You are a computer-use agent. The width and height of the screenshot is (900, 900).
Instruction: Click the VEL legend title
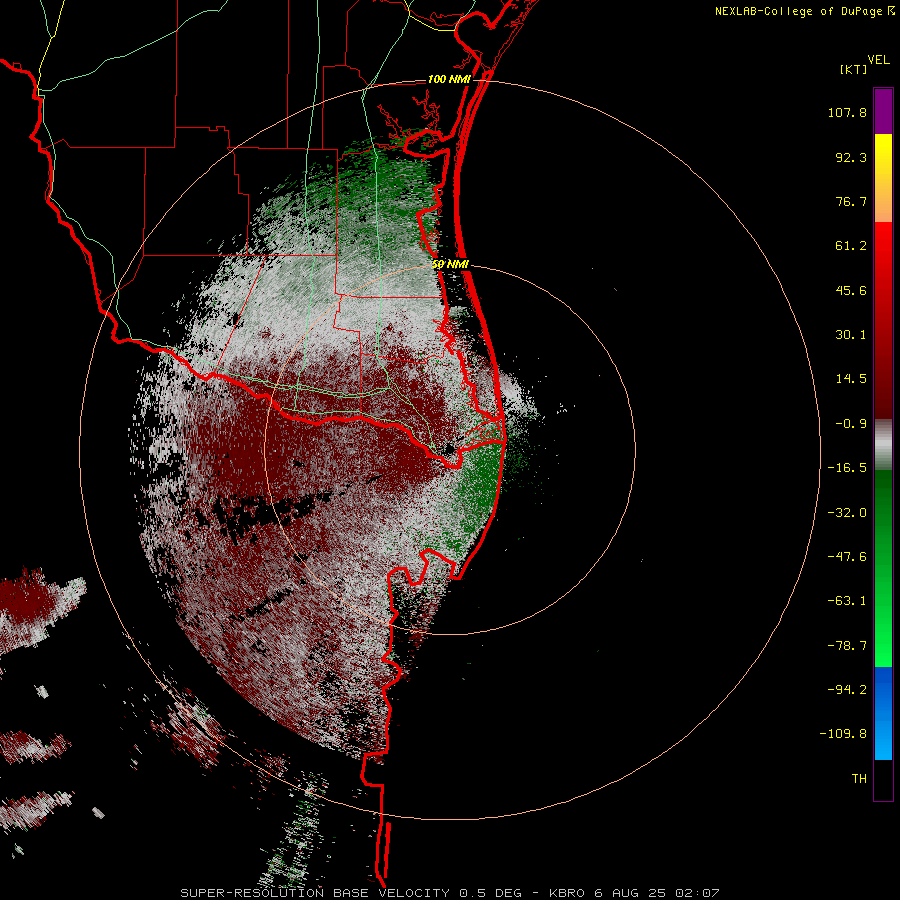(878, 60)
